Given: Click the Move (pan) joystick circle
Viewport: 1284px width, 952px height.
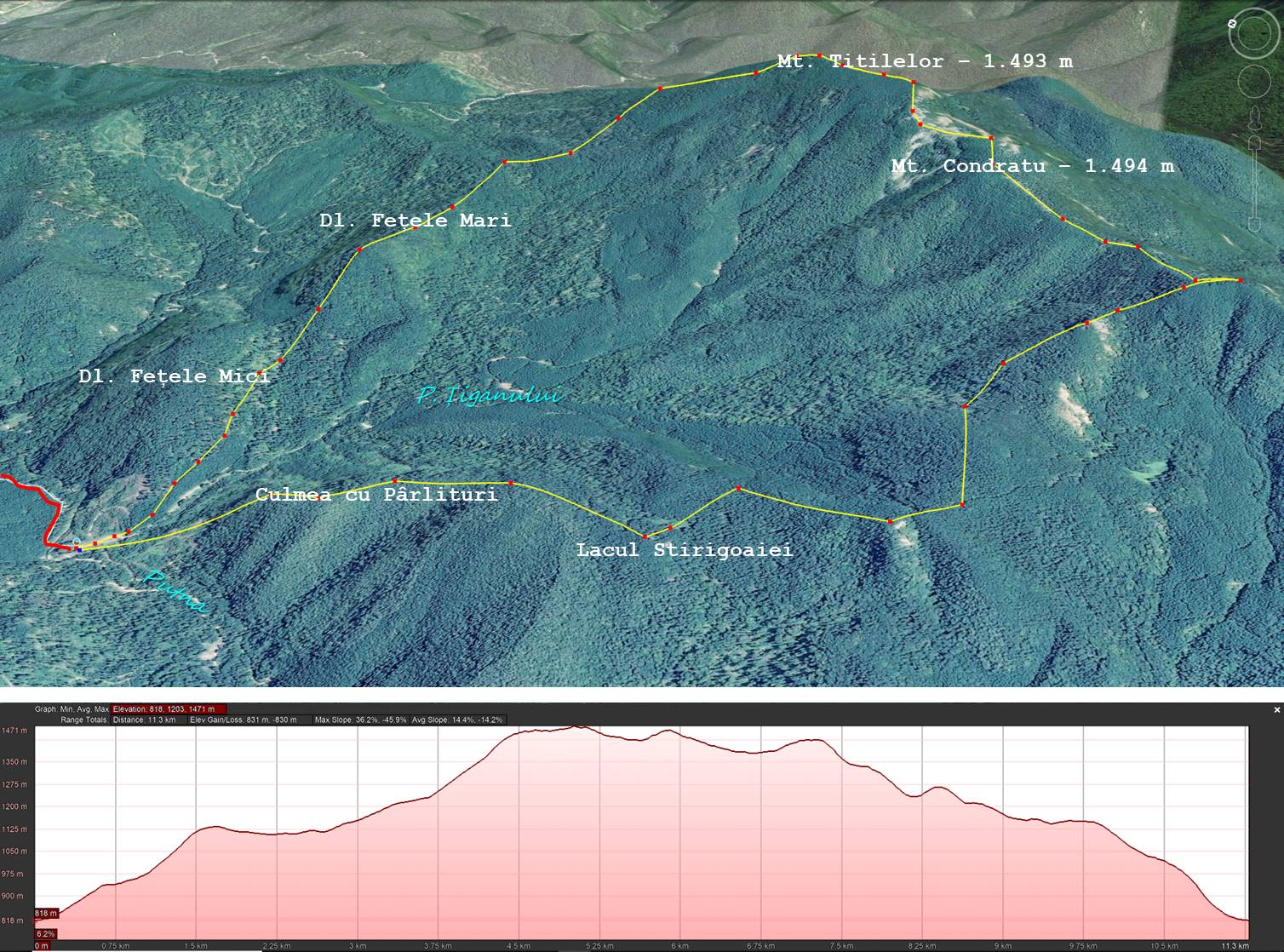Looking at the screenshot, I should click(x=1252, y=83).
